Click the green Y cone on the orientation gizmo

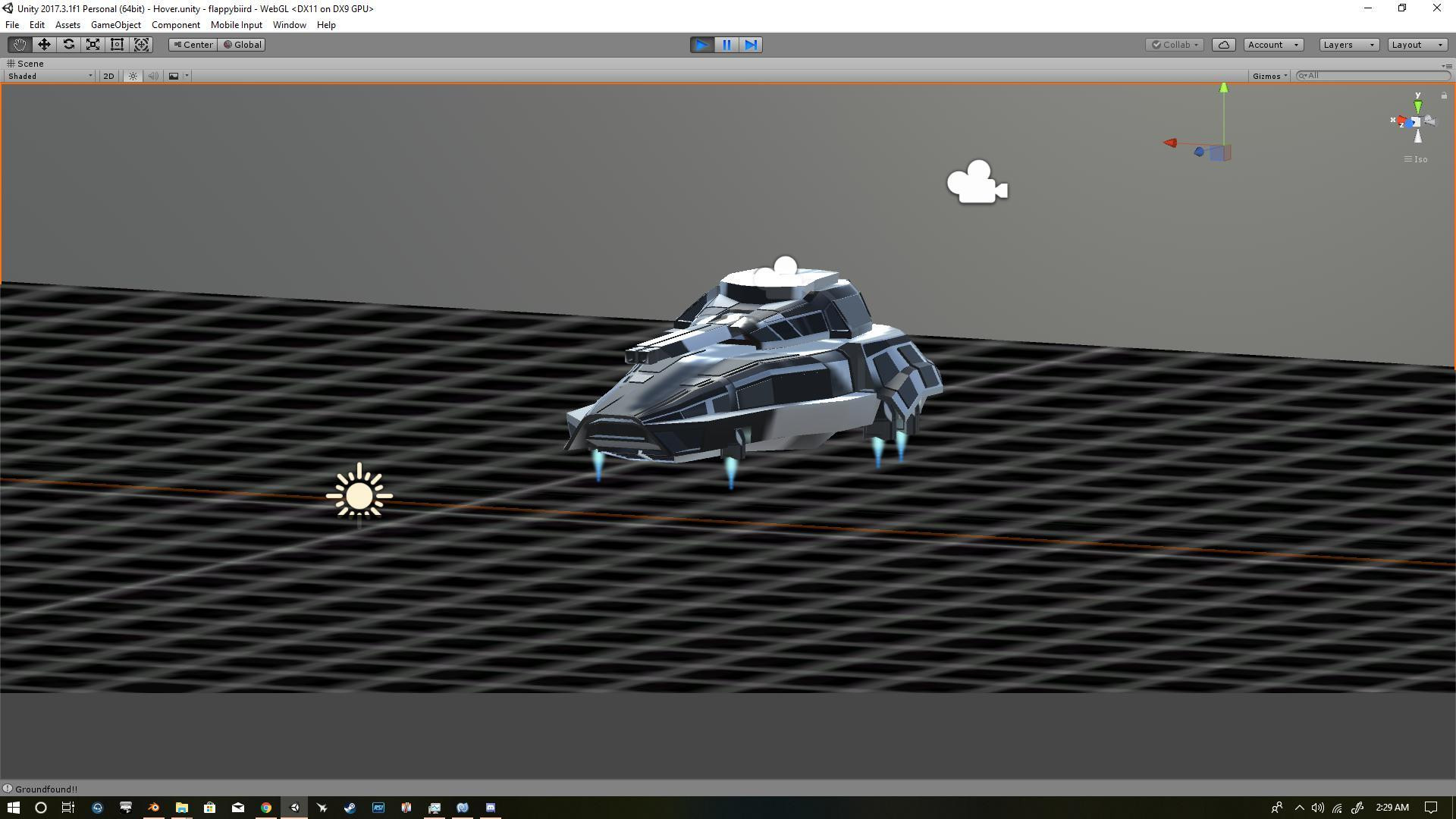[x=1417, y=106]
